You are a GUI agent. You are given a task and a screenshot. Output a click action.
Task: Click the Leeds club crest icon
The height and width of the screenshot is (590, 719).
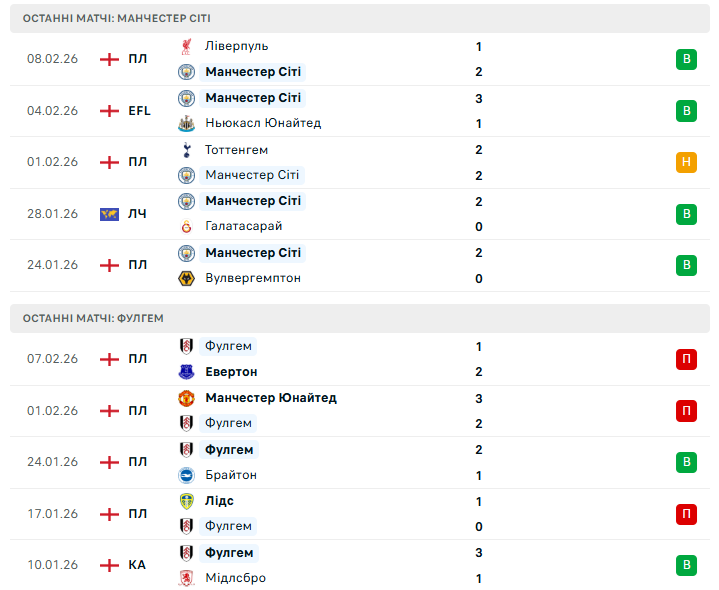pos(186,501)
